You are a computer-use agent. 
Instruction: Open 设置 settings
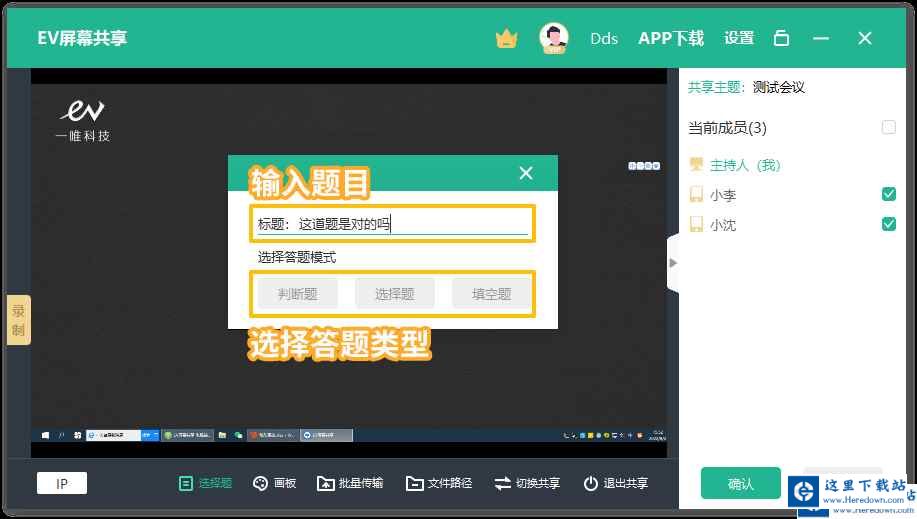coord(739,39)
